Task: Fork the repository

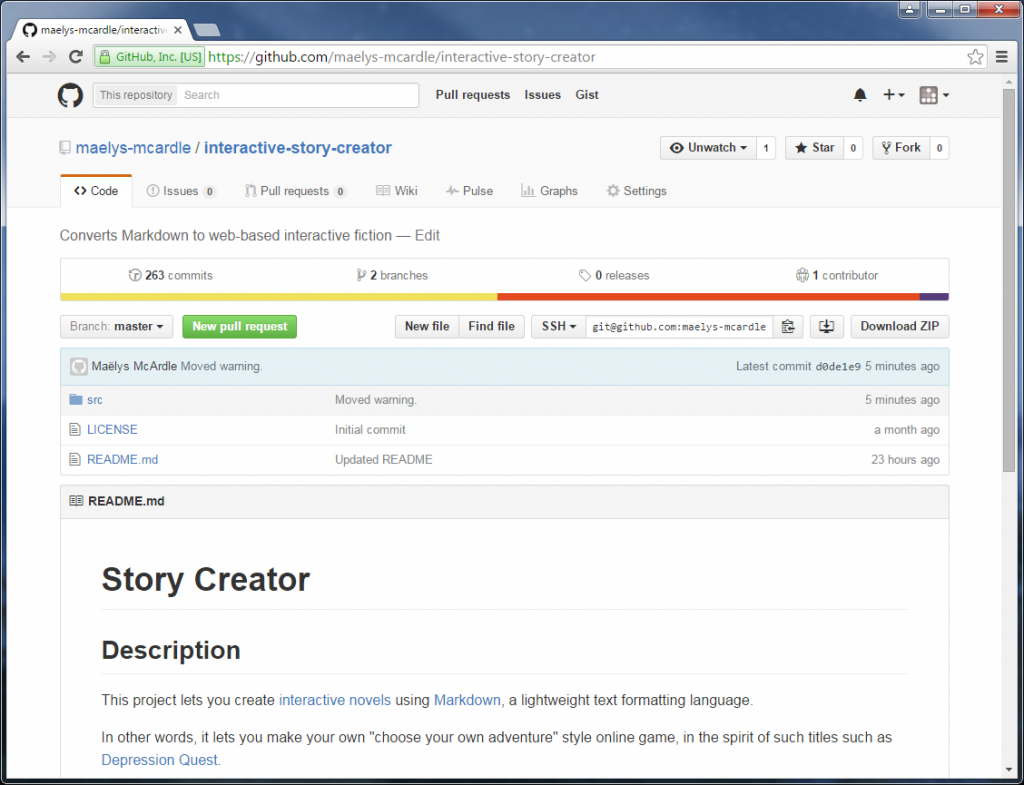Action: click(x=901, y=148)
